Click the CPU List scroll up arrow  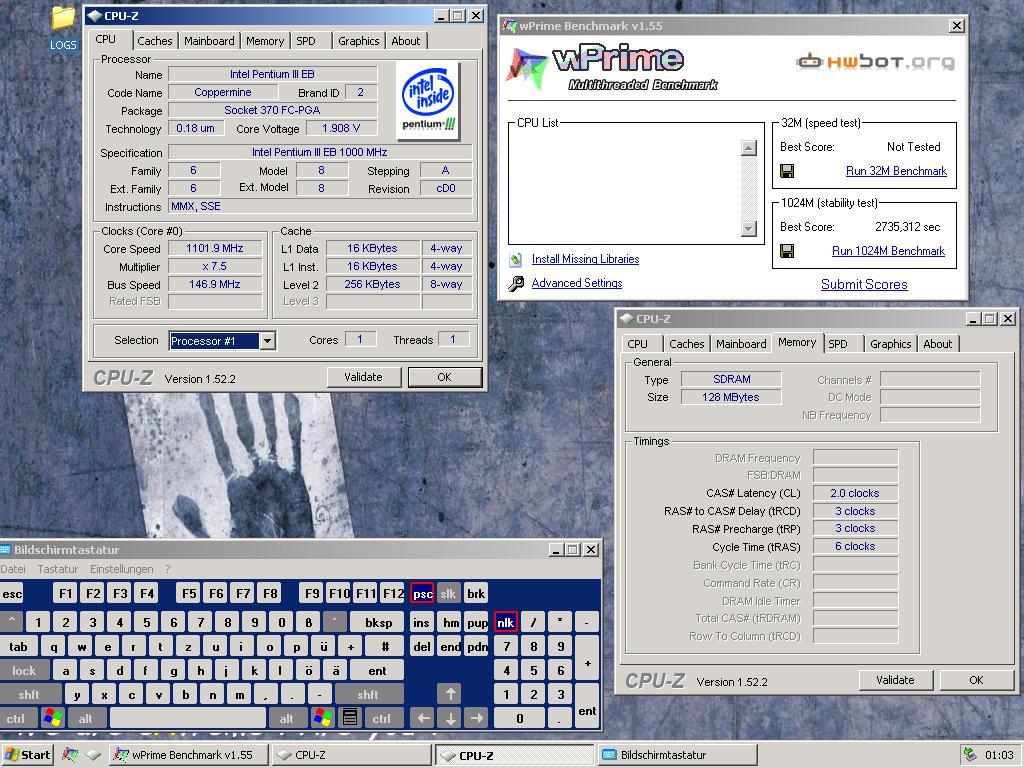(x=749, y=148)
